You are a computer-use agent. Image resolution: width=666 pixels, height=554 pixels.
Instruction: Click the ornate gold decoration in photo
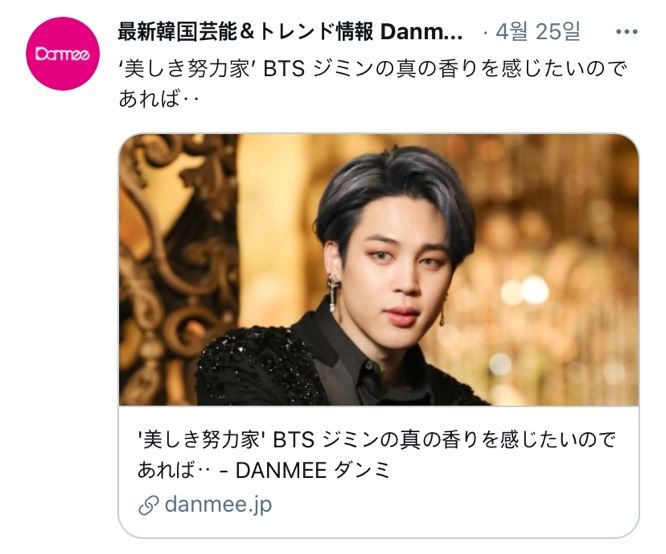coord(178,270)
